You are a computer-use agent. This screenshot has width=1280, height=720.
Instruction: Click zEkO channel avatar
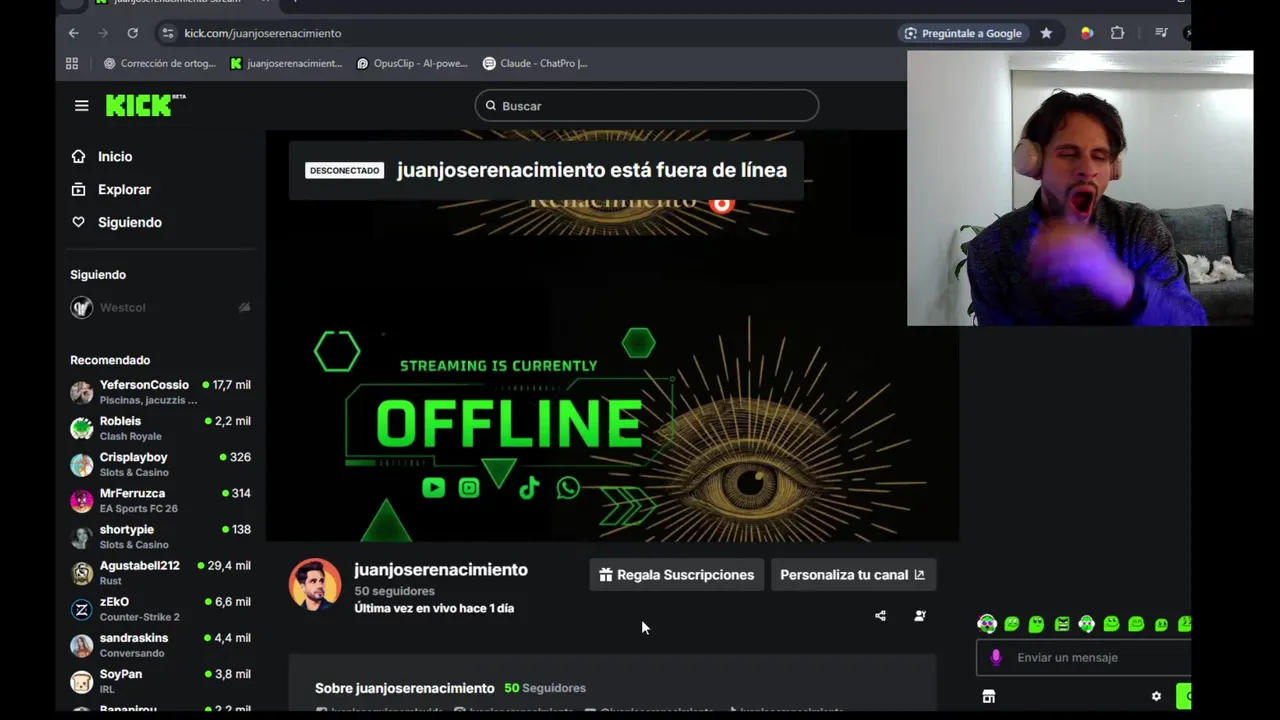82,609
